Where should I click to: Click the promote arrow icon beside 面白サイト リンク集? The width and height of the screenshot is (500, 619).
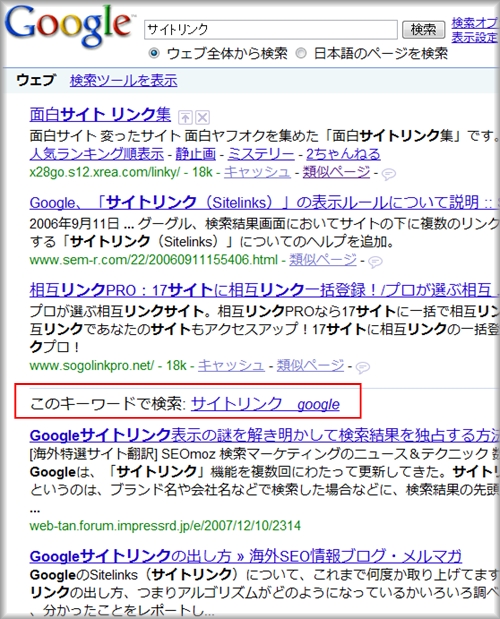click(x=185, y=117)
